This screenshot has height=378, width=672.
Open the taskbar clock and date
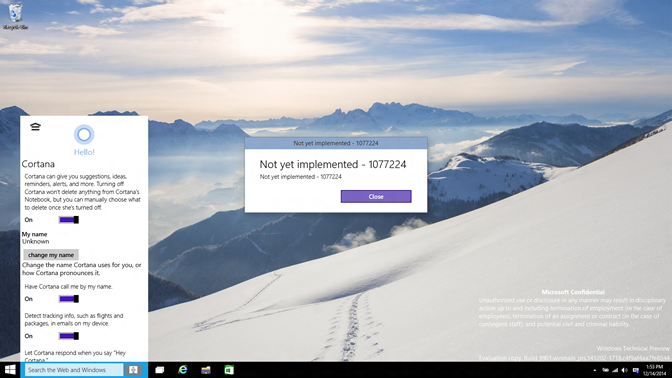coord(654,370)
